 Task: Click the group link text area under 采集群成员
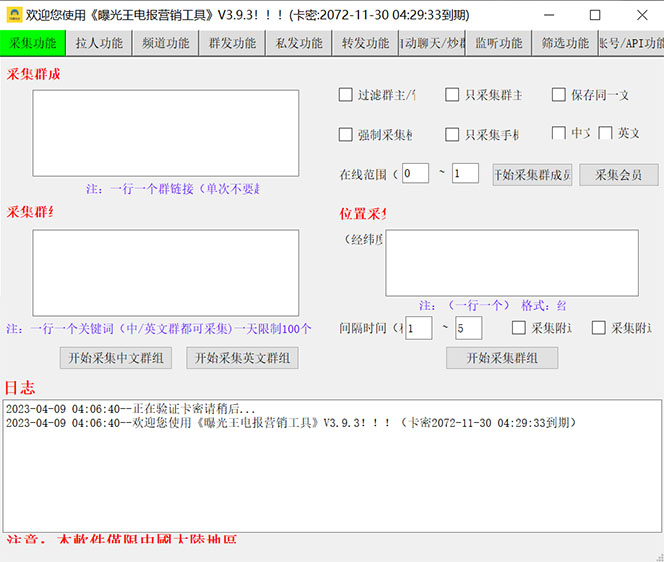[165, 133]
